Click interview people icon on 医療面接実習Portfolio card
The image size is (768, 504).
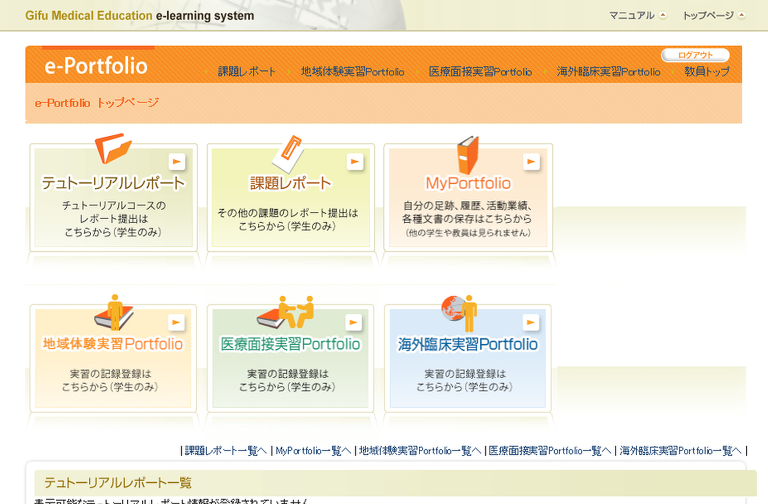click(x=285, y=312)
